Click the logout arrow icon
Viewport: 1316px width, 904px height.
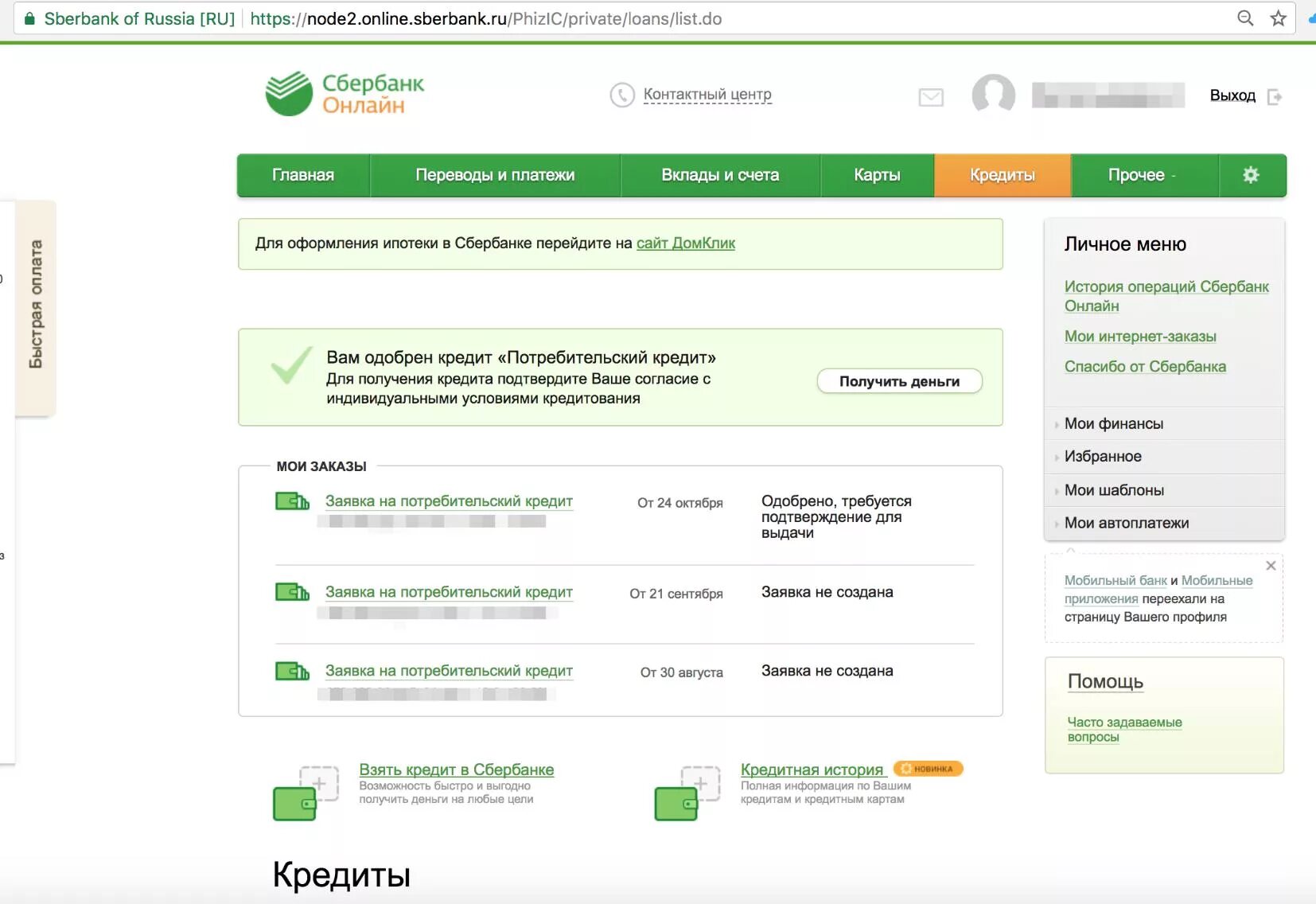coord(1275,97)
